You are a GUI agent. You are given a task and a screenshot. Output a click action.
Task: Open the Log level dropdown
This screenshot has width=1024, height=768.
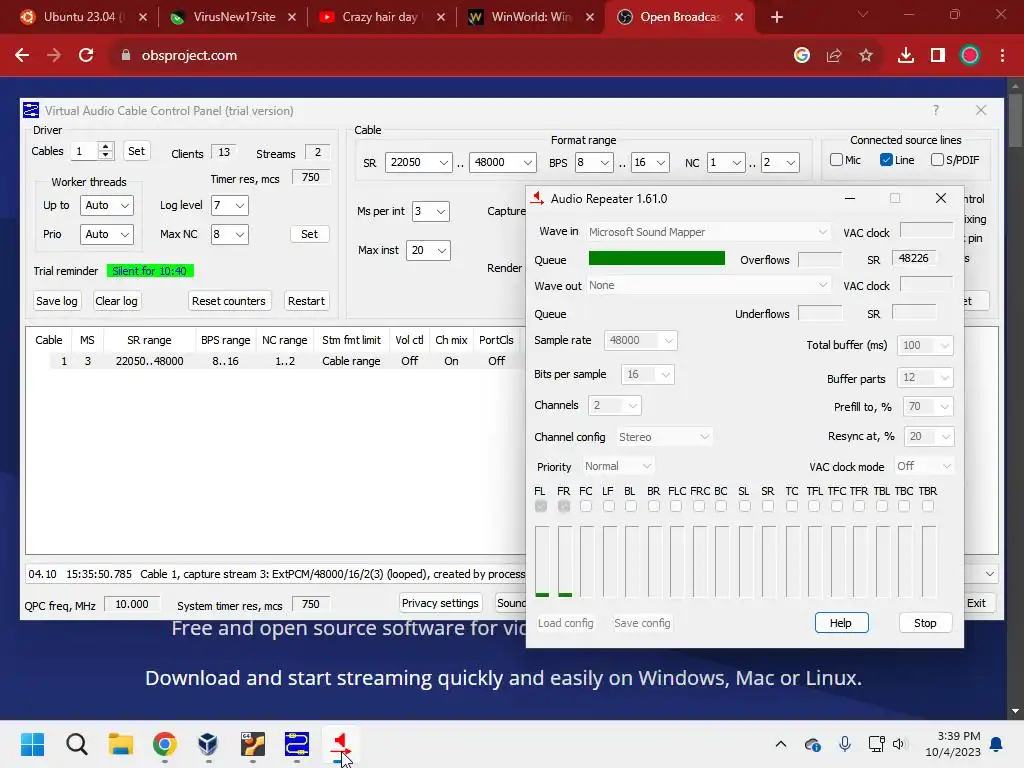230,205
